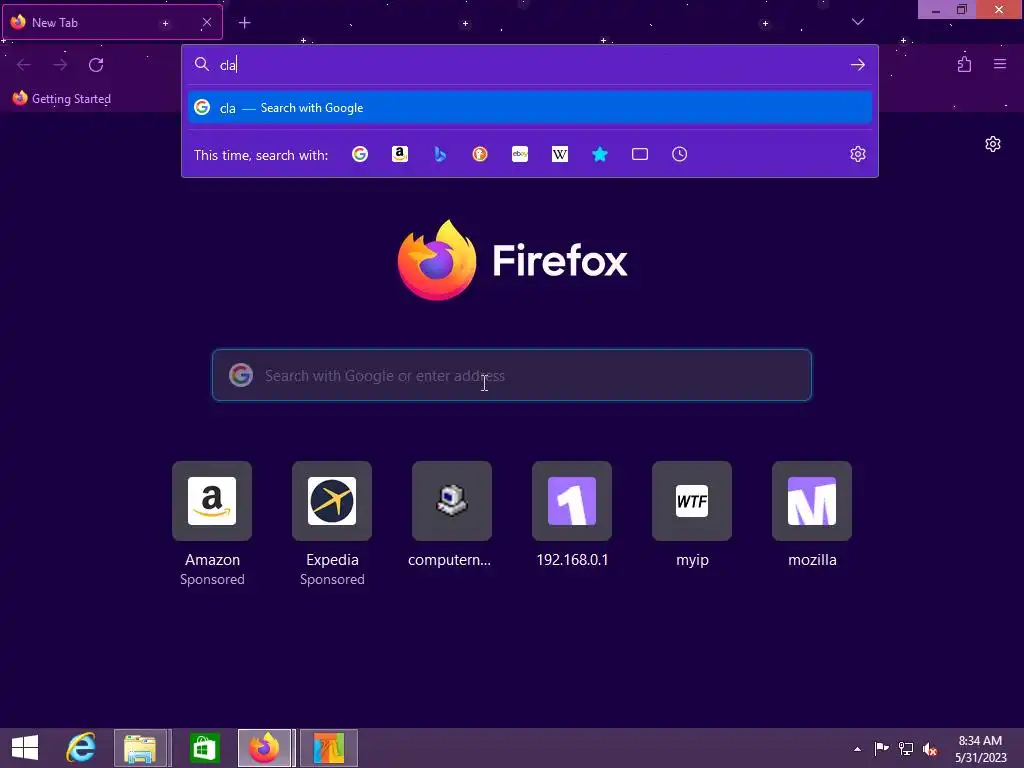The height and width of the screenshot is (768, 1024).
Task: Search this time with eBay icon
Action: point(520,154)
